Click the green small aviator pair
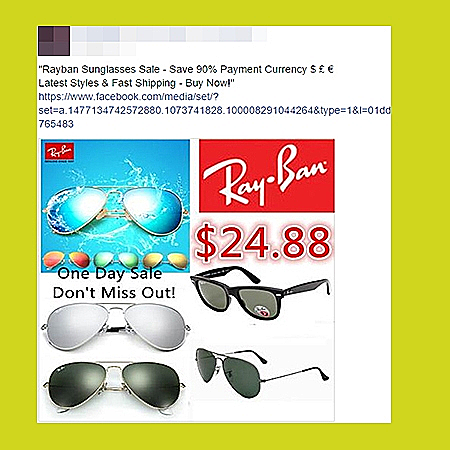Viewport: 450px width, 450px height. pos(116,259)
